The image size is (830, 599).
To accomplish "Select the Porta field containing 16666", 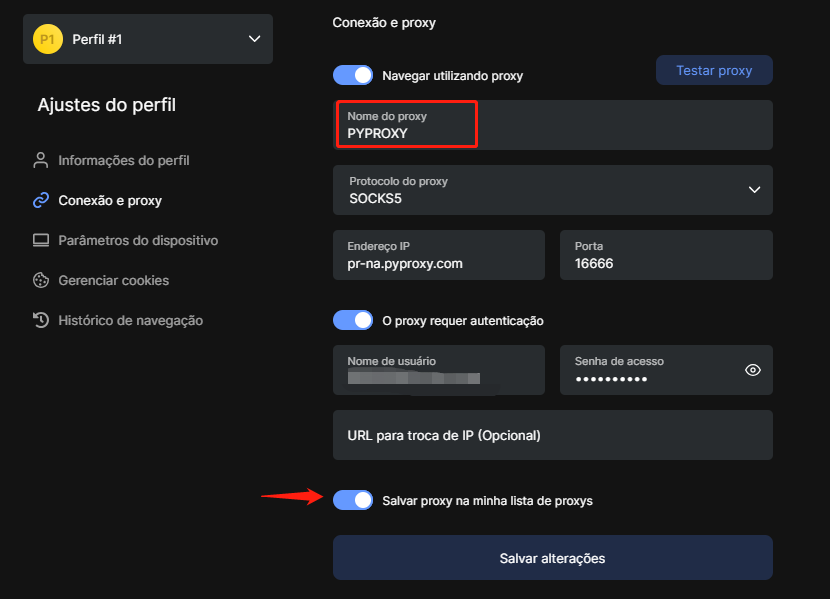I will [666, 255].
